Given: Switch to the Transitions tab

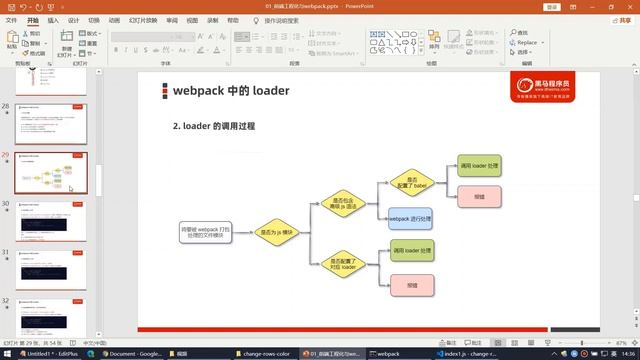Looking at the screenshot, I should point(94,20).
